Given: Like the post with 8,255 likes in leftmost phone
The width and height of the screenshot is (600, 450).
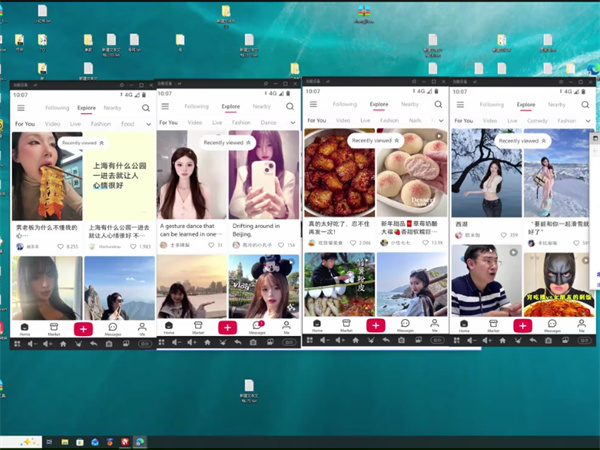Looking at the screenshot, I should click(60, 247).
